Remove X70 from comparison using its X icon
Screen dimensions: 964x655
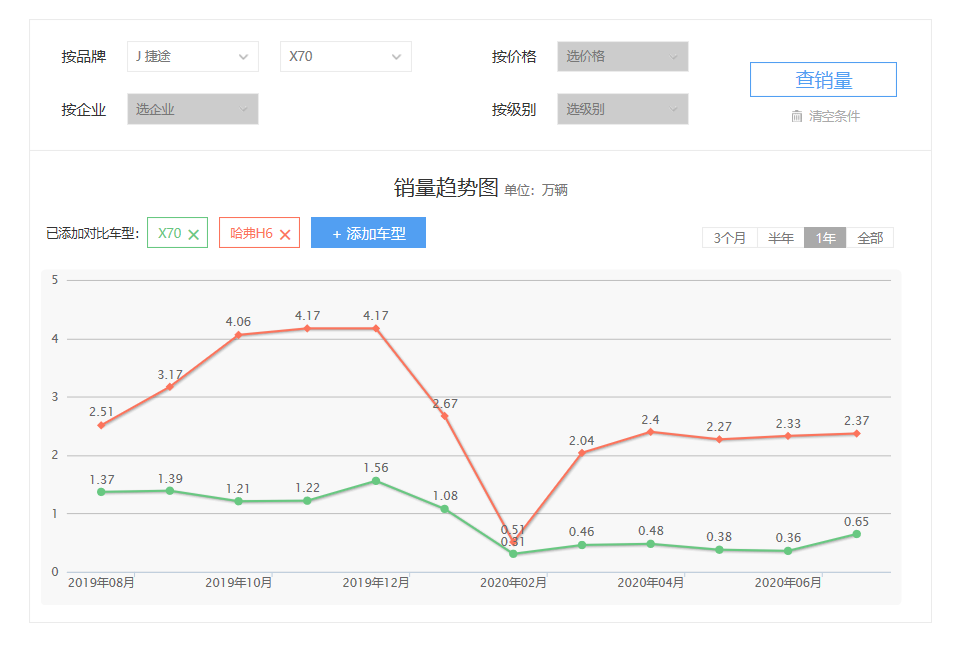194,234
